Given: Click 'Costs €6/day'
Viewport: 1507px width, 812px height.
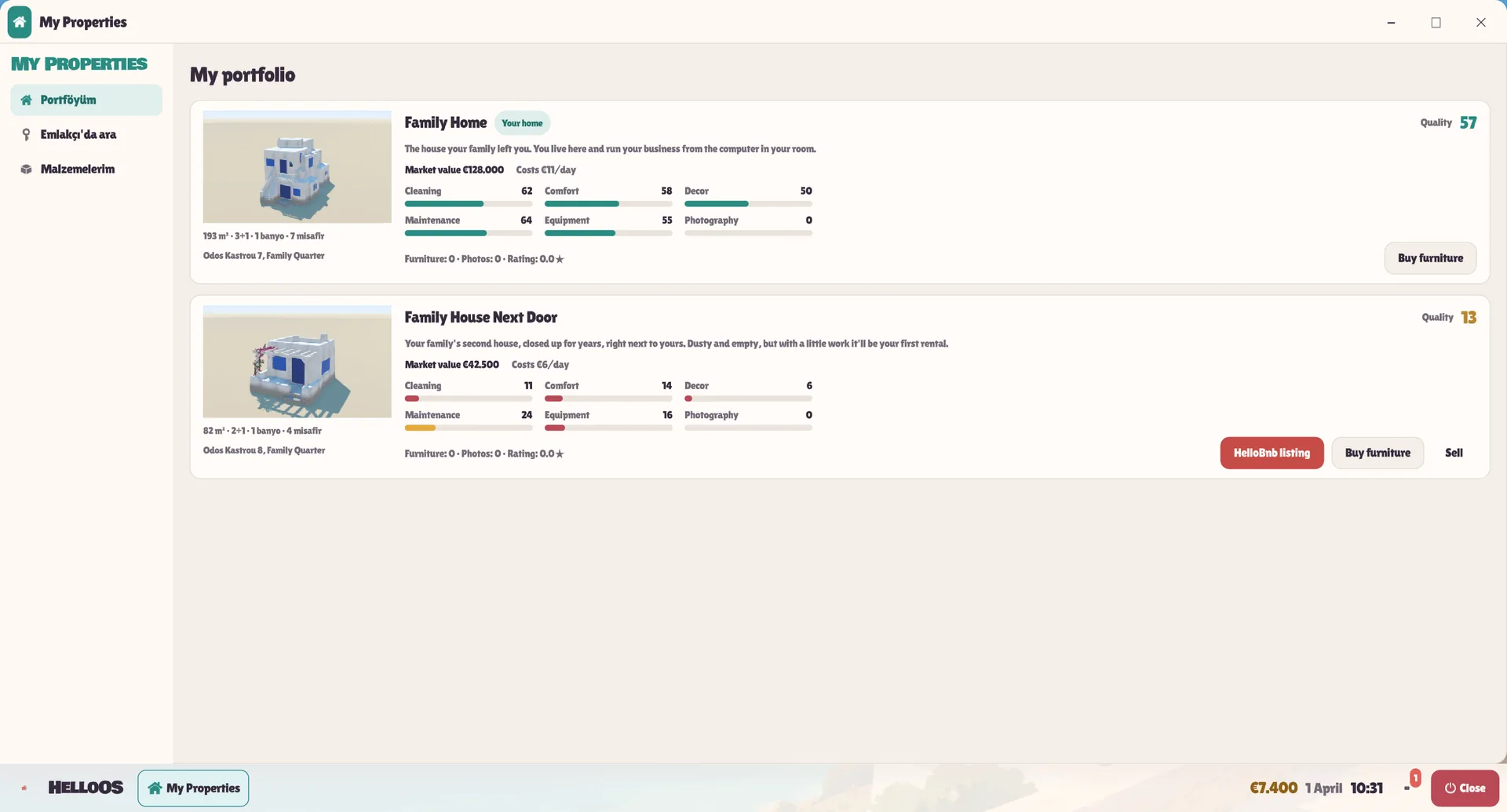Looking at the screenshot, I should pos(540,365).
